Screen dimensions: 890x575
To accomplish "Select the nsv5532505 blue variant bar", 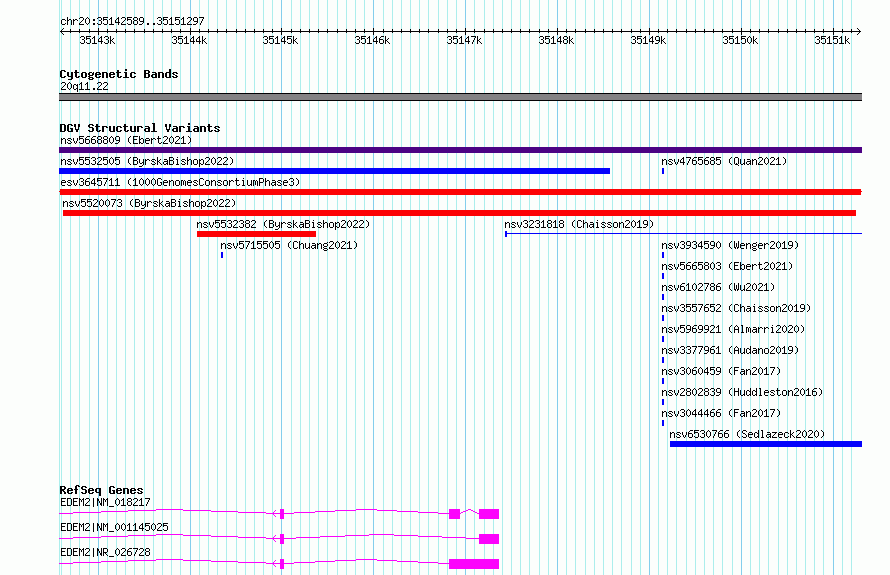I will [x=334, y=171].
